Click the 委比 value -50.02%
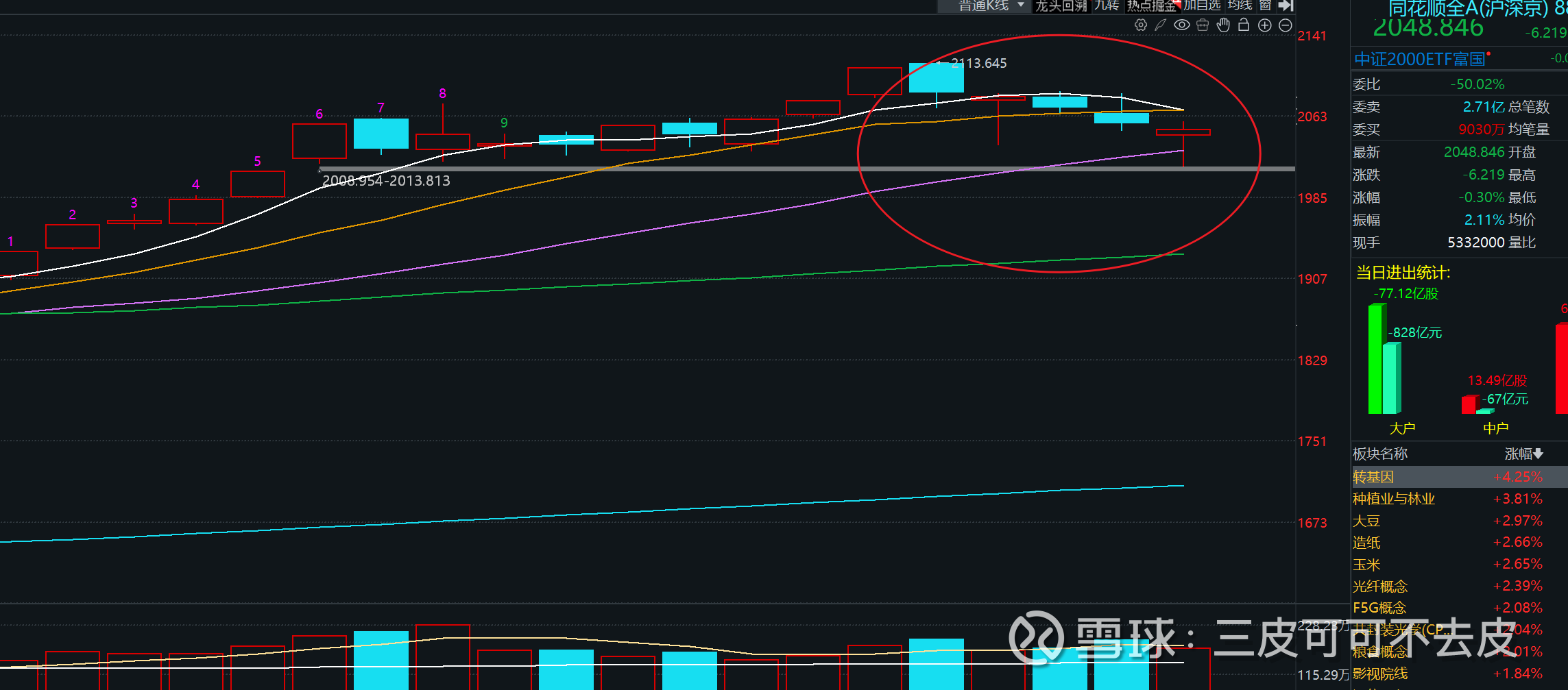 click(x=1477, y=84)
